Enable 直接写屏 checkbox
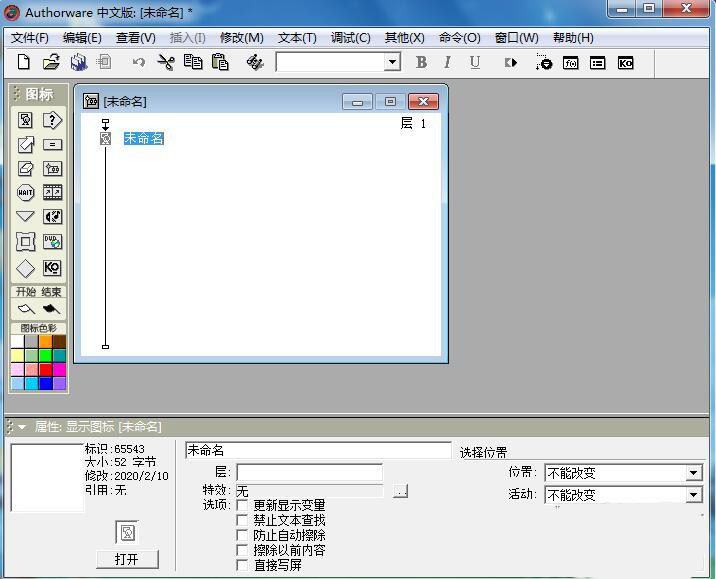The height and width of the screenshot is (579, 716). click(x=242, y=565)
